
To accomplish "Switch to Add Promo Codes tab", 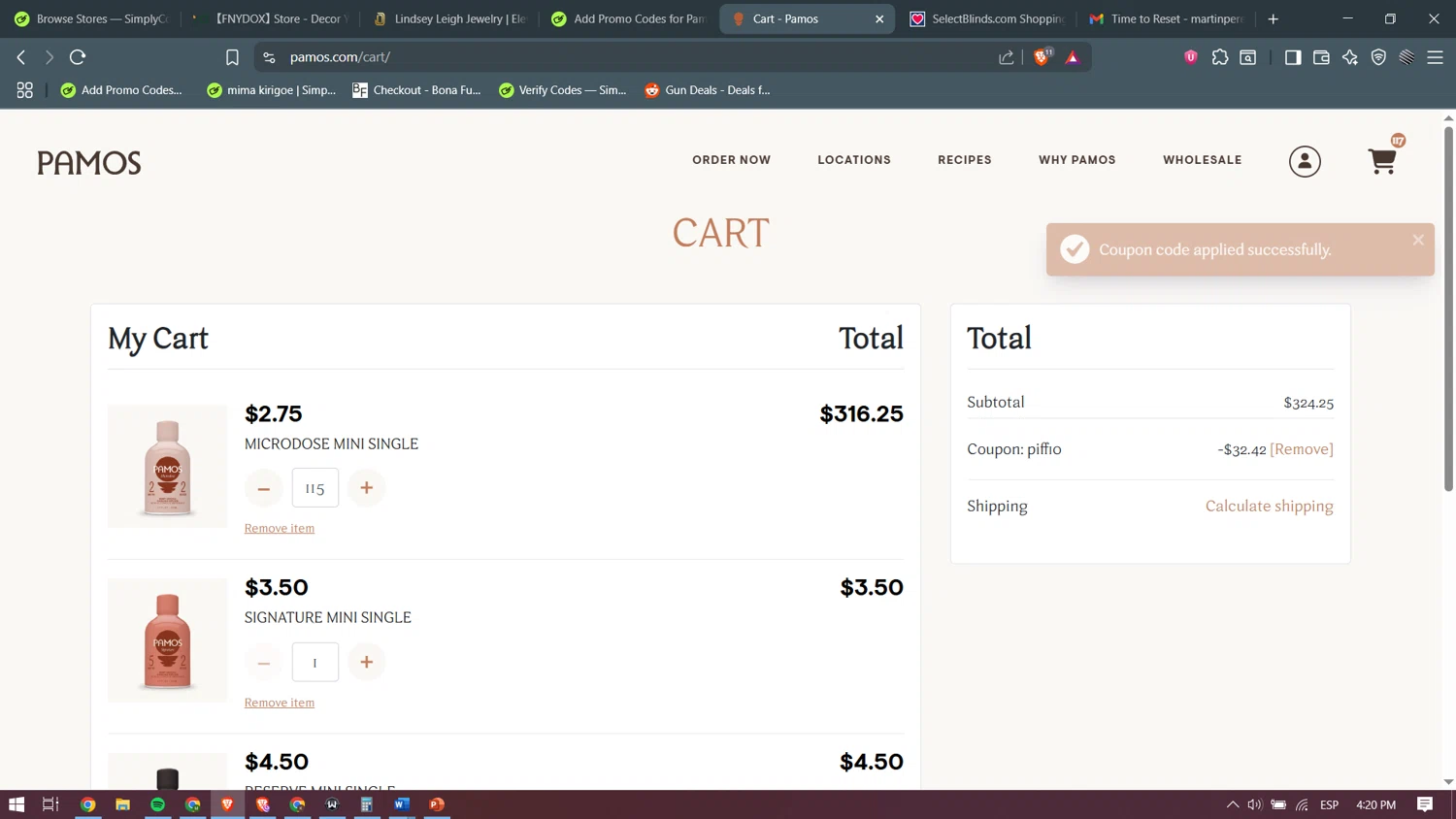I will tap(629, 18).
